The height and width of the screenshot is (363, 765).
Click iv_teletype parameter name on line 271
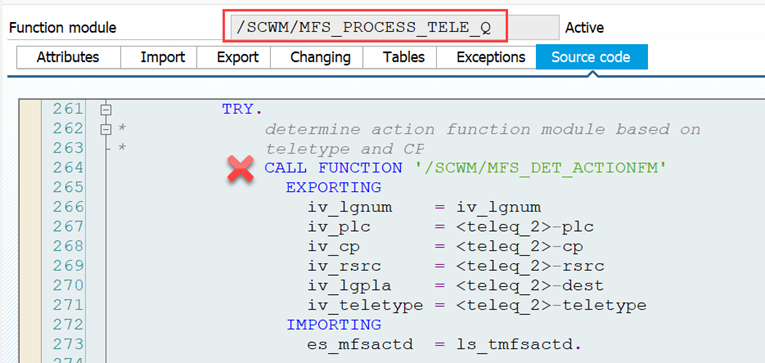[365, 306]
